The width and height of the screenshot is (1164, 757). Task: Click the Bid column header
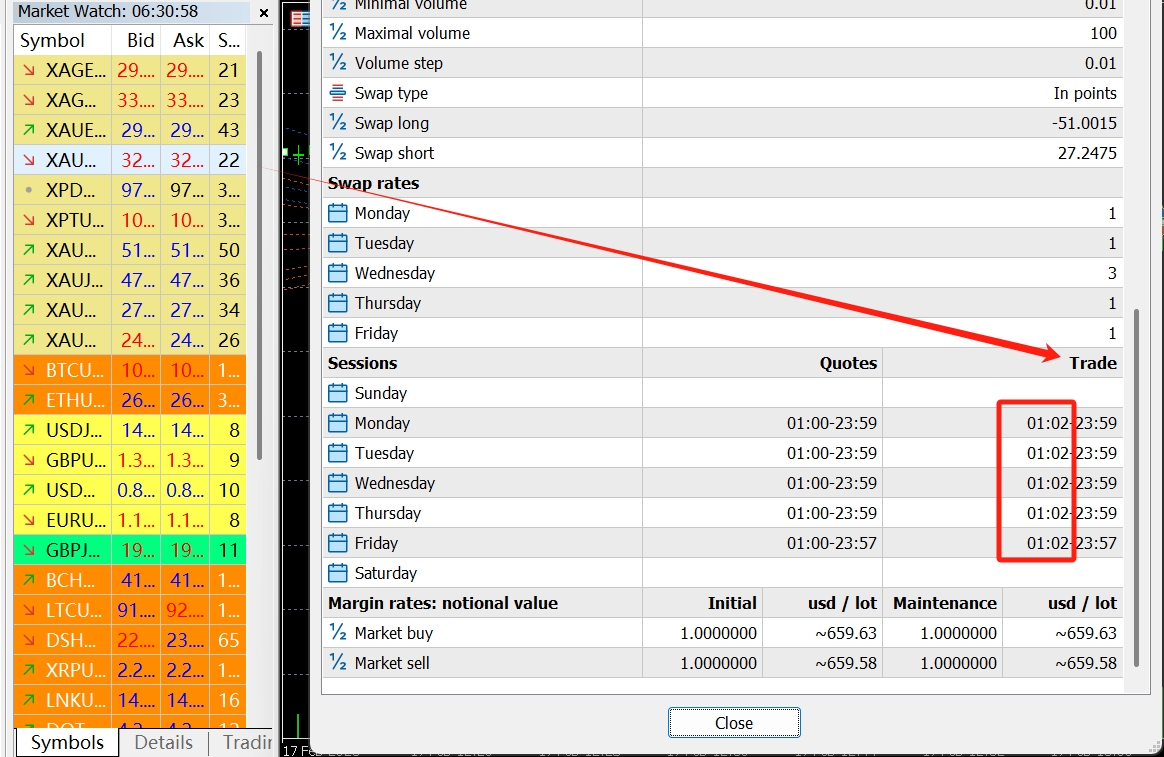coord(136,40)
